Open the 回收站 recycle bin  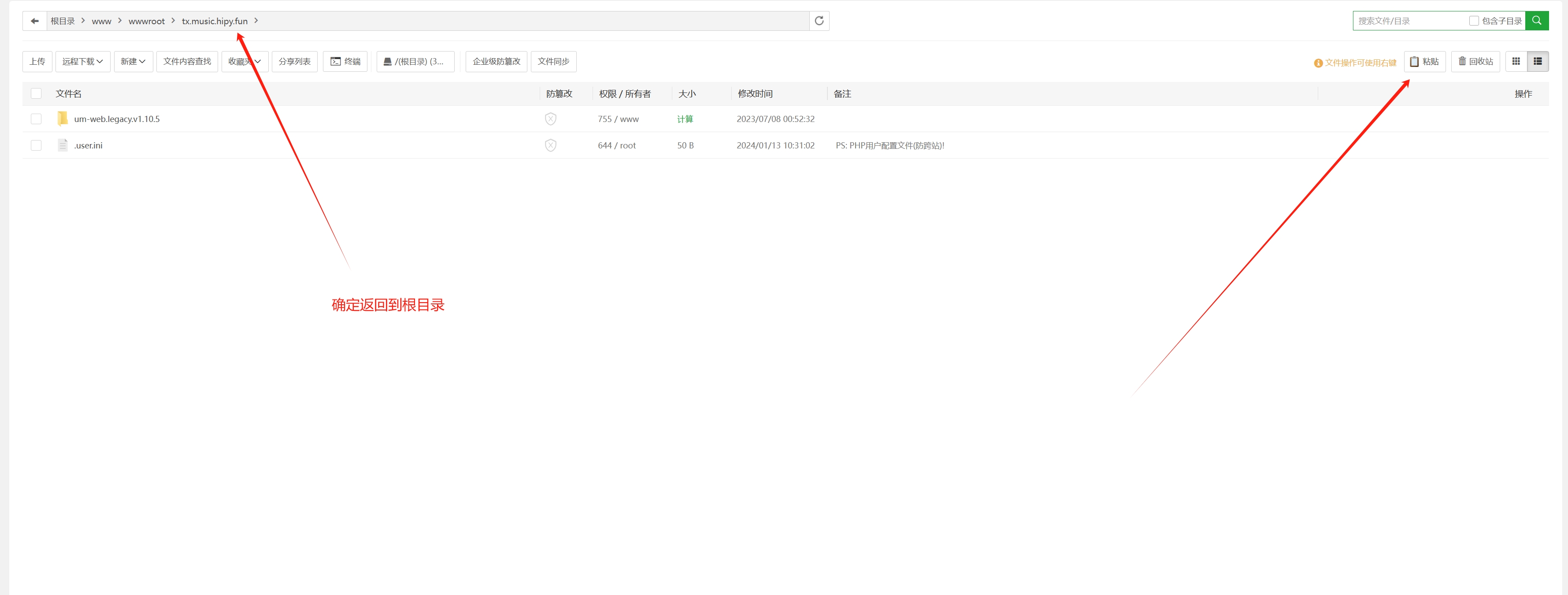[x=1475, y=62]
